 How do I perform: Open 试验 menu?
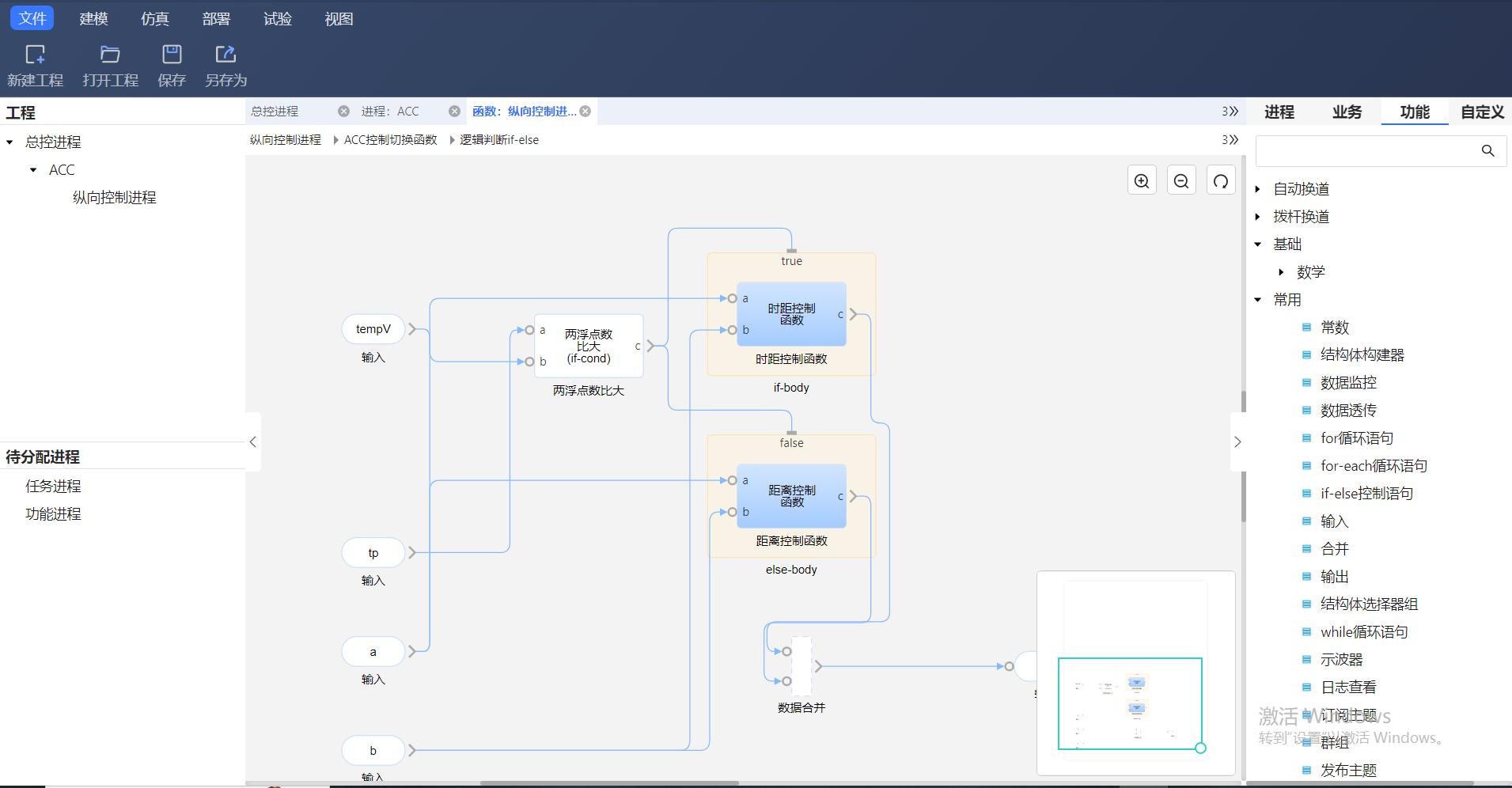click(x=278, y=18)
